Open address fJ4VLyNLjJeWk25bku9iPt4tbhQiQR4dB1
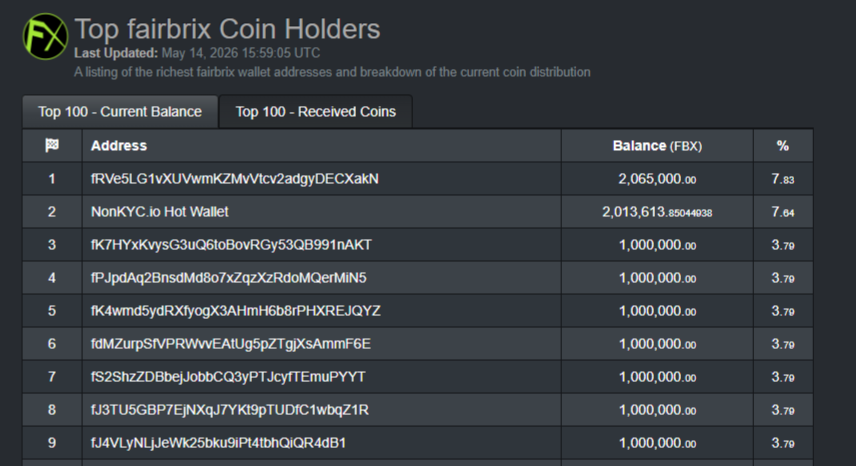Screen dimensions: 856x466 click(x=218, y=443)
